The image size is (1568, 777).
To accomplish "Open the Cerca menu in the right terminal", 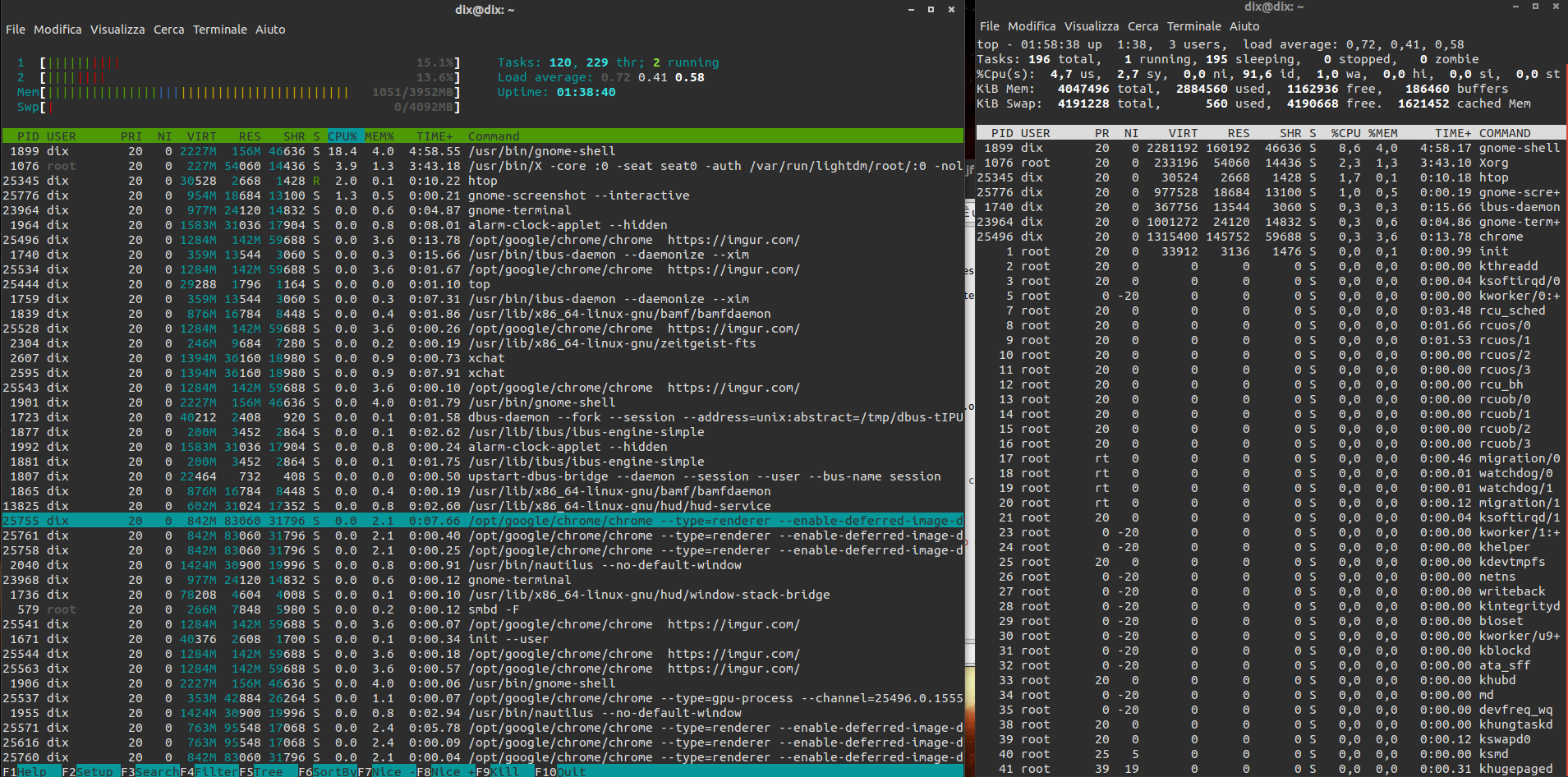I will point(1143,26).
